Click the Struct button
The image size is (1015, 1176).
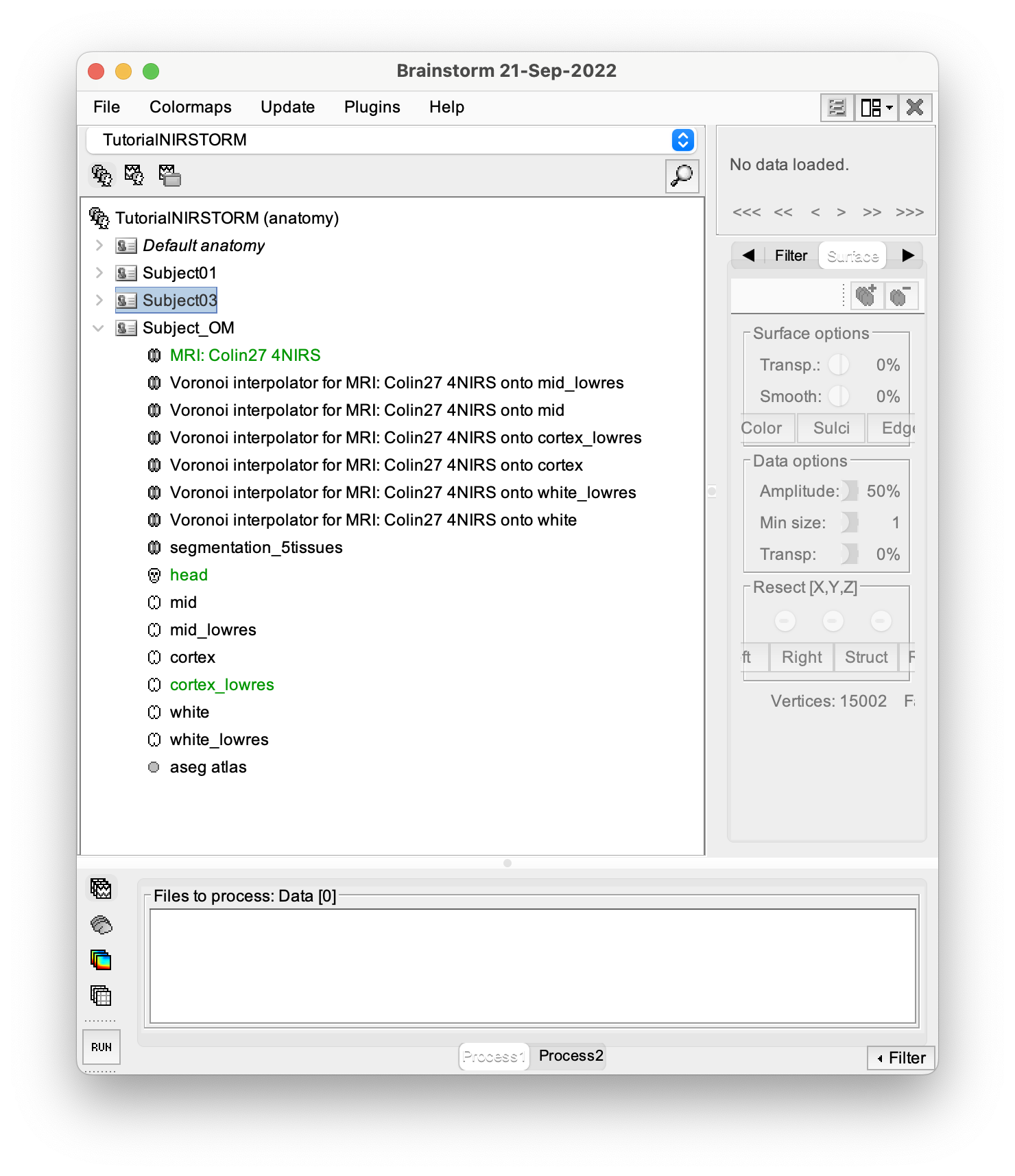(x=866, y=657)
